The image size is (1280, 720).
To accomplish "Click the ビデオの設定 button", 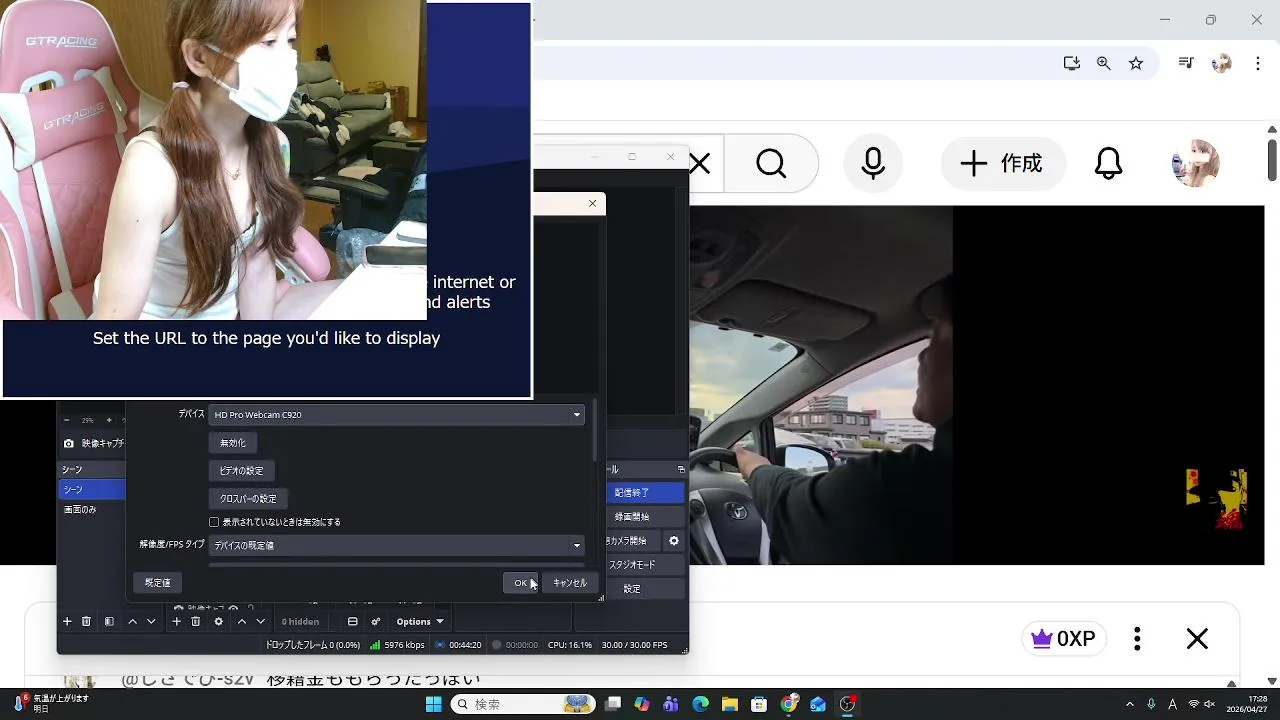I will [241, 470].
